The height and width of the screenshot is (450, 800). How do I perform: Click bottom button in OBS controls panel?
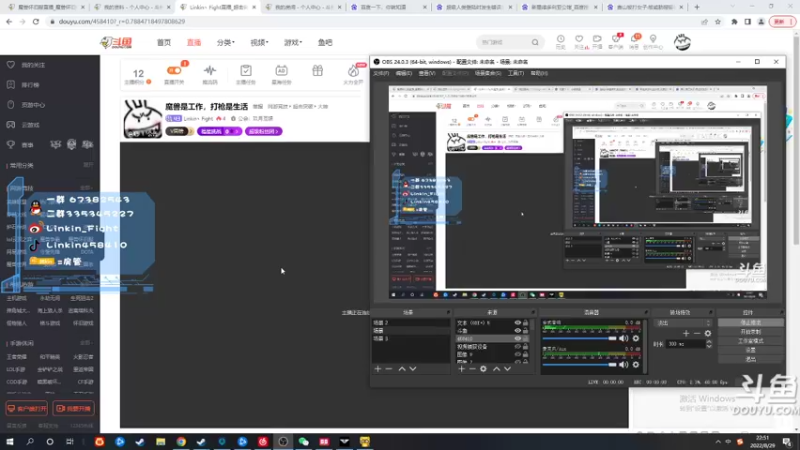(x=751, y=359)
